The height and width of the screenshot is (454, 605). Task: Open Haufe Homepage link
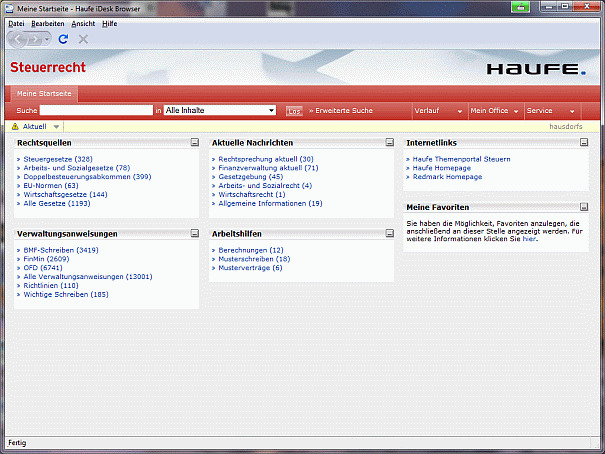click(442, 168)
